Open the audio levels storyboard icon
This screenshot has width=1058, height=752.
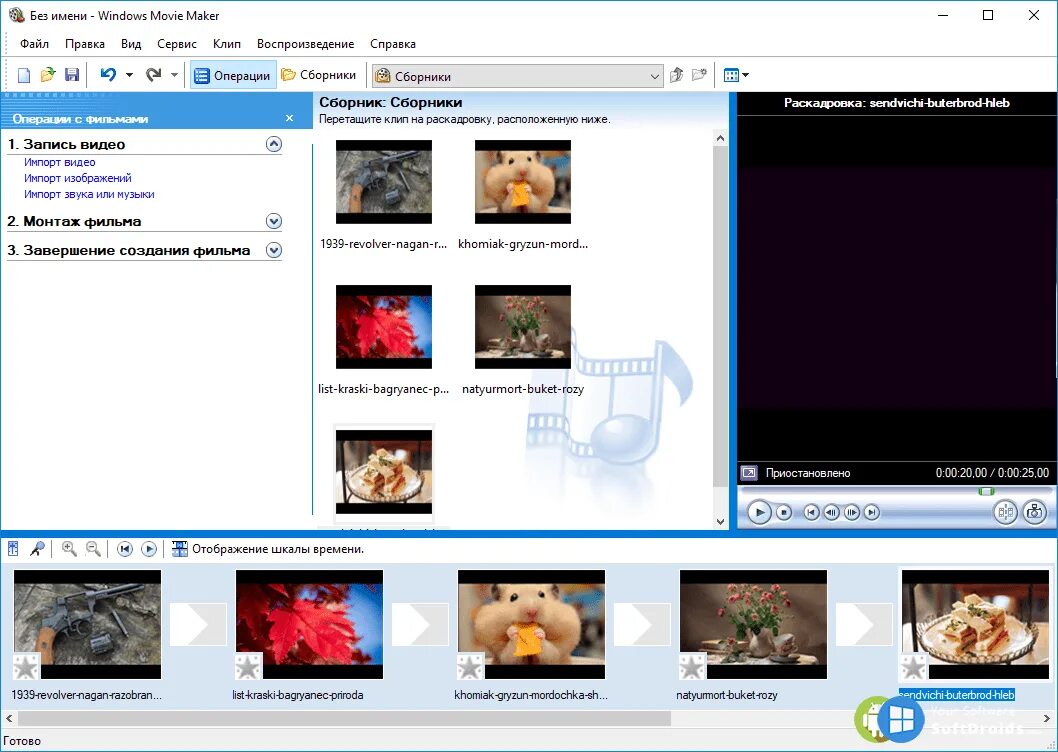[13, 549]
